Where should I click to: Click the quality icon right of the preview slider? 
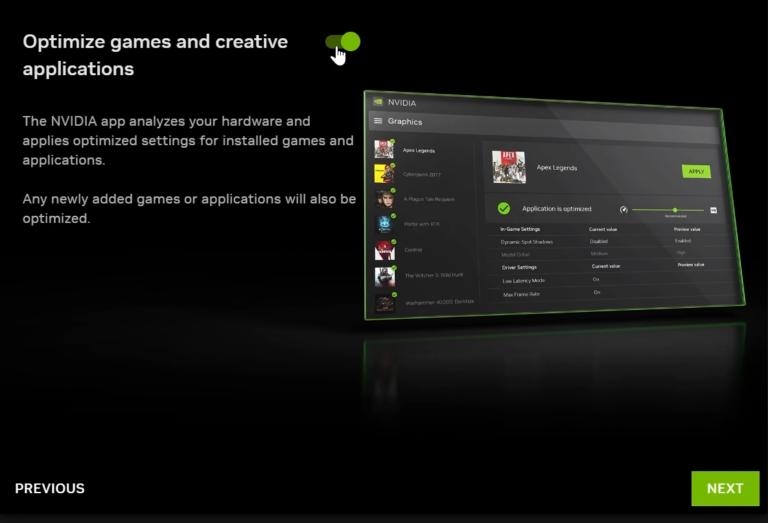pyautogui.click(x=713, y=210)
